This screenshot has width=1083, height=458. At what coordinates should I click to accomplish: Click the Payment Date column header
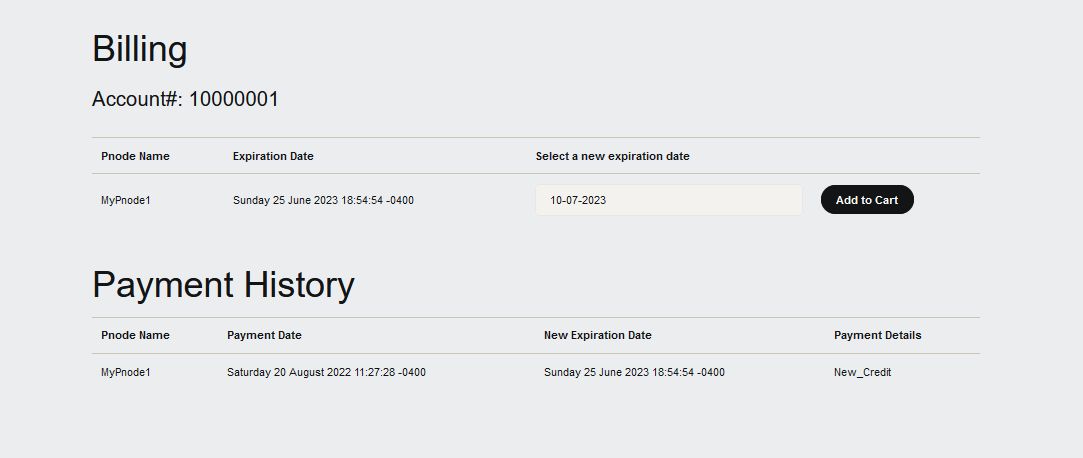[264, 335]
